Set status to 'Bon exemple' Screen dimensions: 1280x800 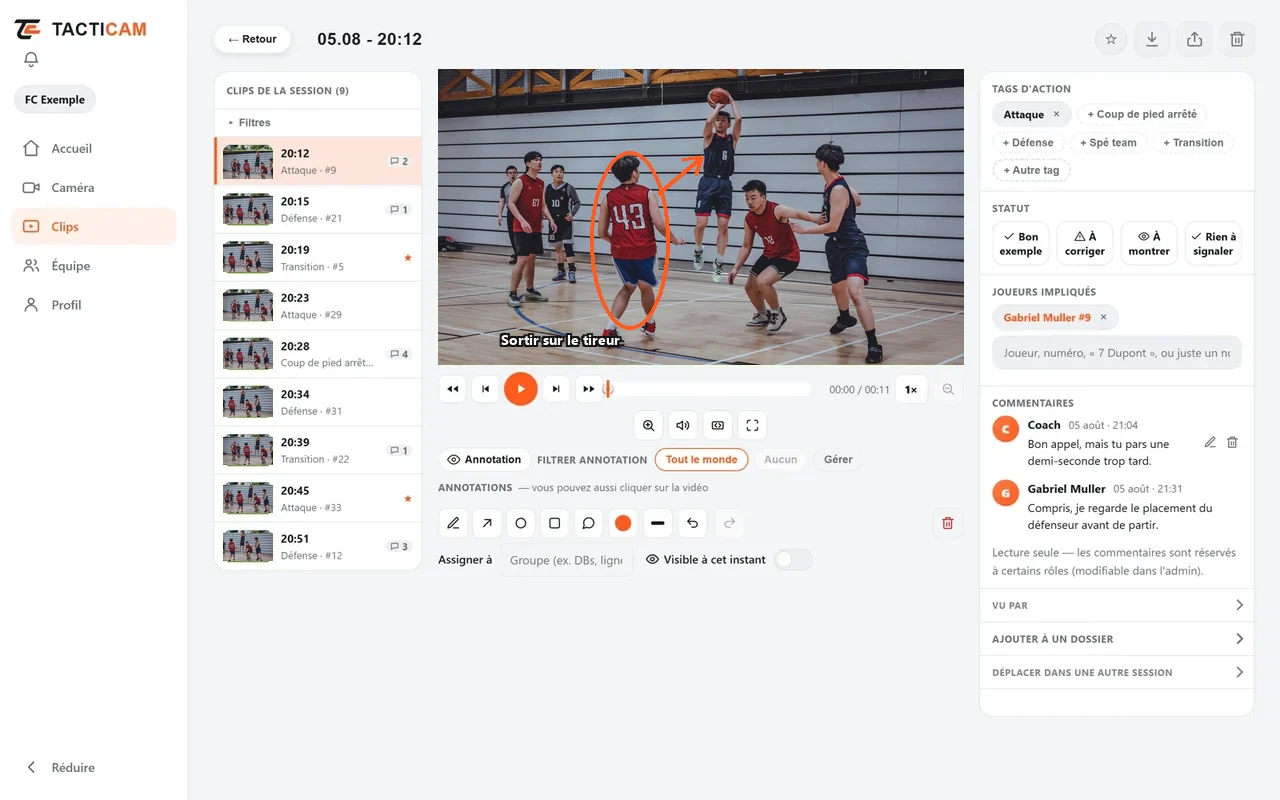1021,244
